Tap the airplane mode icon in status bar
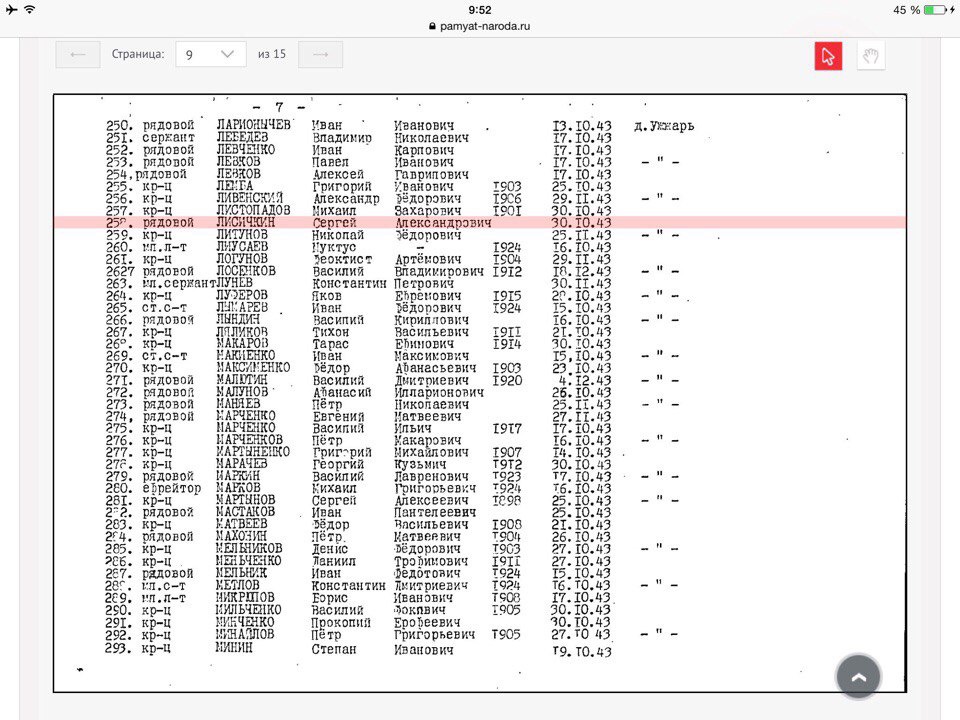 click(11, 9)
